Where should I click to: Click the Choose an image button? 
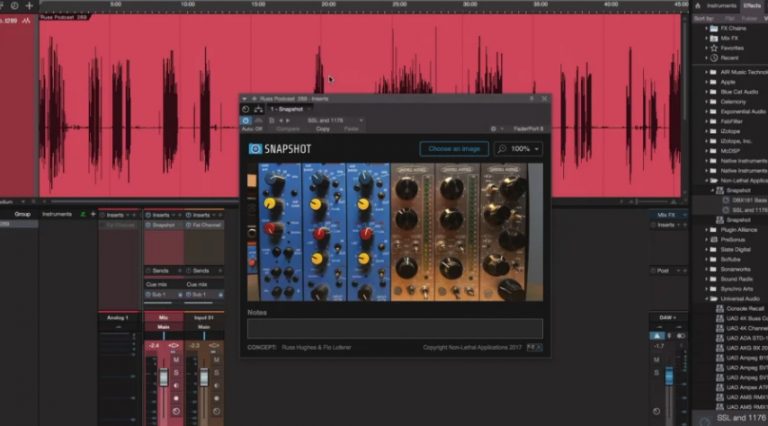point(454,149)
